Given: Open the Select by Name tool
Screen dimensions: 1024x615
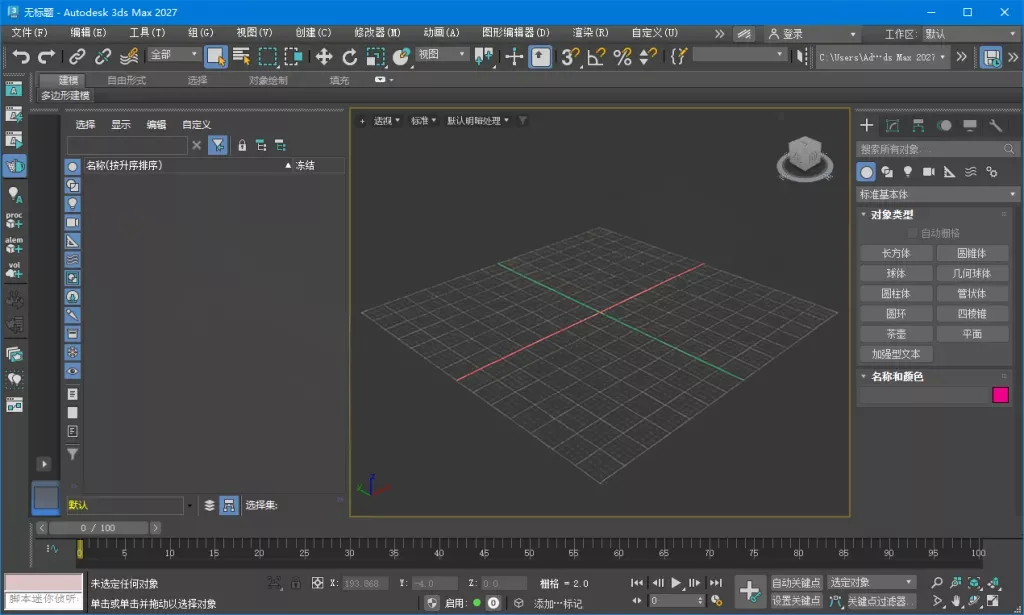Looking at the screenshot, I should point(240,57).
